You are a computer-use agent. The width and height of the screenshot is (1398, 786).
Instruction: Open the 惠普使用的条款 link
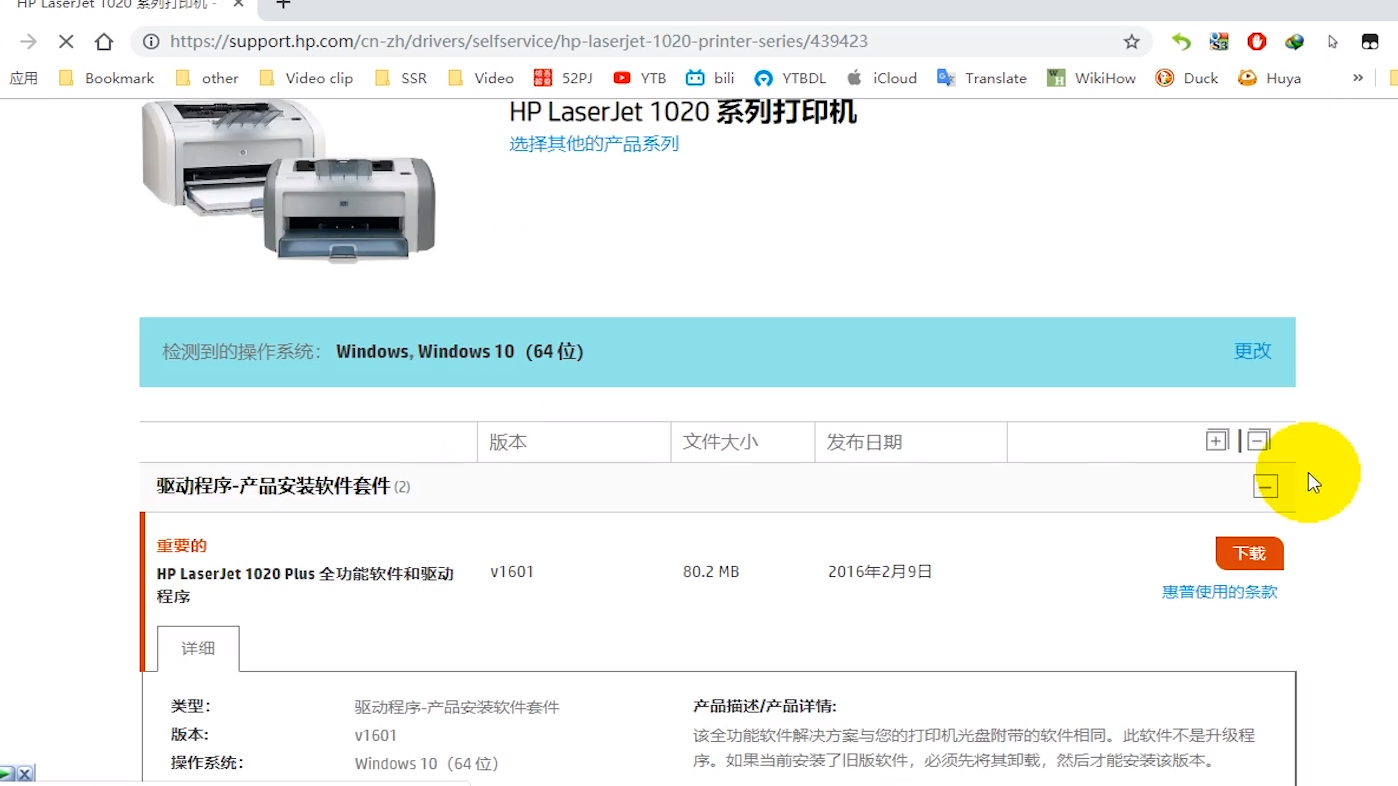coord(1219,592)
